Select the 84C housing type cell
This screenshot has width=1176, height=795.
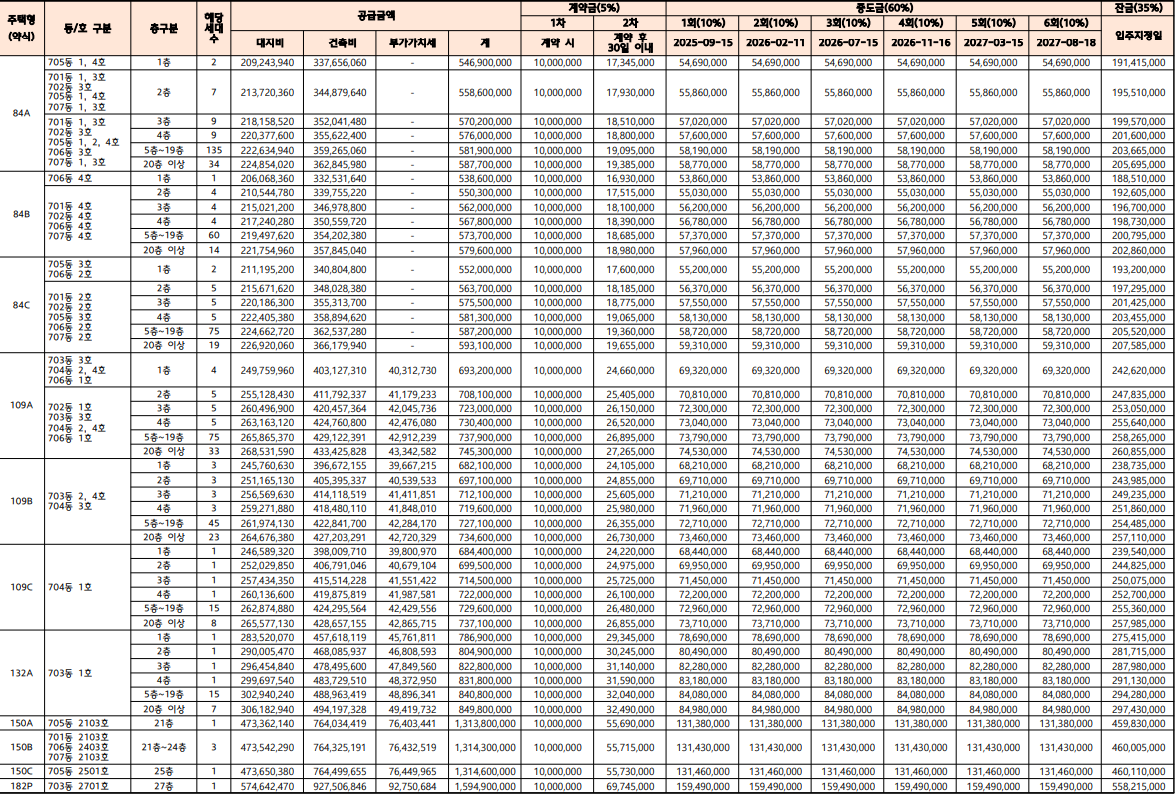pyautogui.click(x=22, y=305)
